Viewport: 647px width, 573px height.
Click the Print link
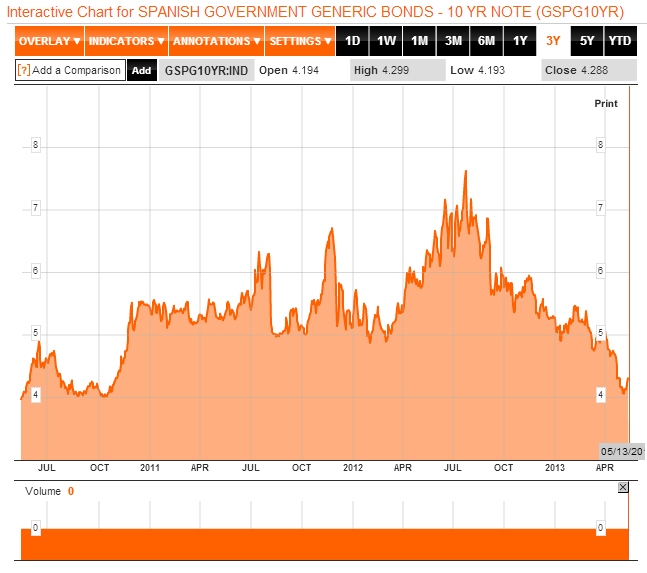(x=606, y=103)
